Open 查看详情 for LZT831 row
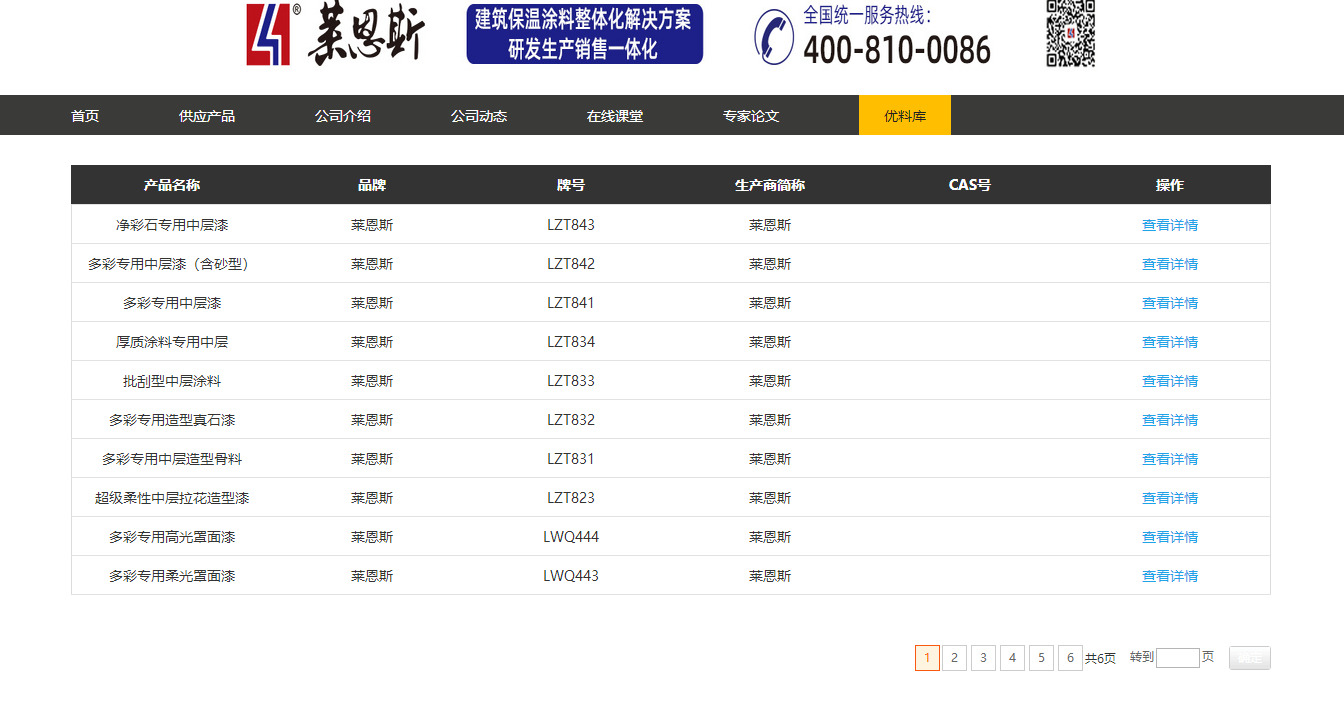This screenshot has width=1344, height=701. (x=1170, y=459)
